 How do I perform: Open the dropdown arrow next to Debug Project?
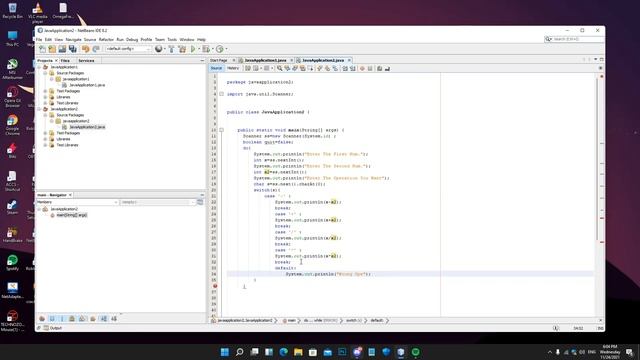coord(212,49)
